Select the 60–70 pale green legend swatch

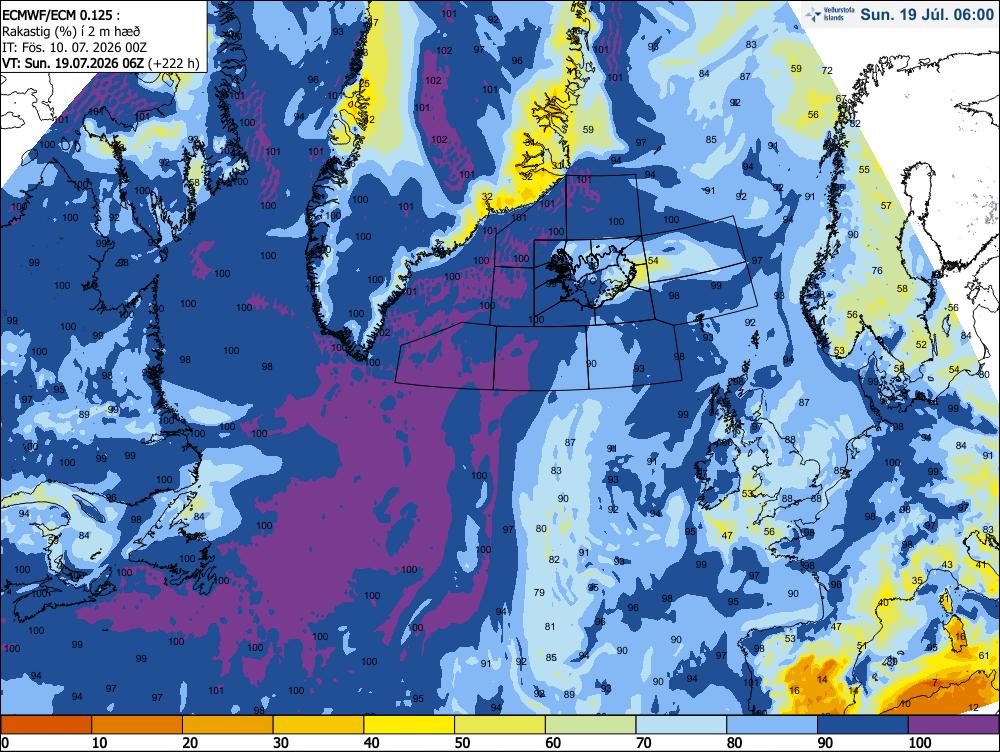click(590, 725)
